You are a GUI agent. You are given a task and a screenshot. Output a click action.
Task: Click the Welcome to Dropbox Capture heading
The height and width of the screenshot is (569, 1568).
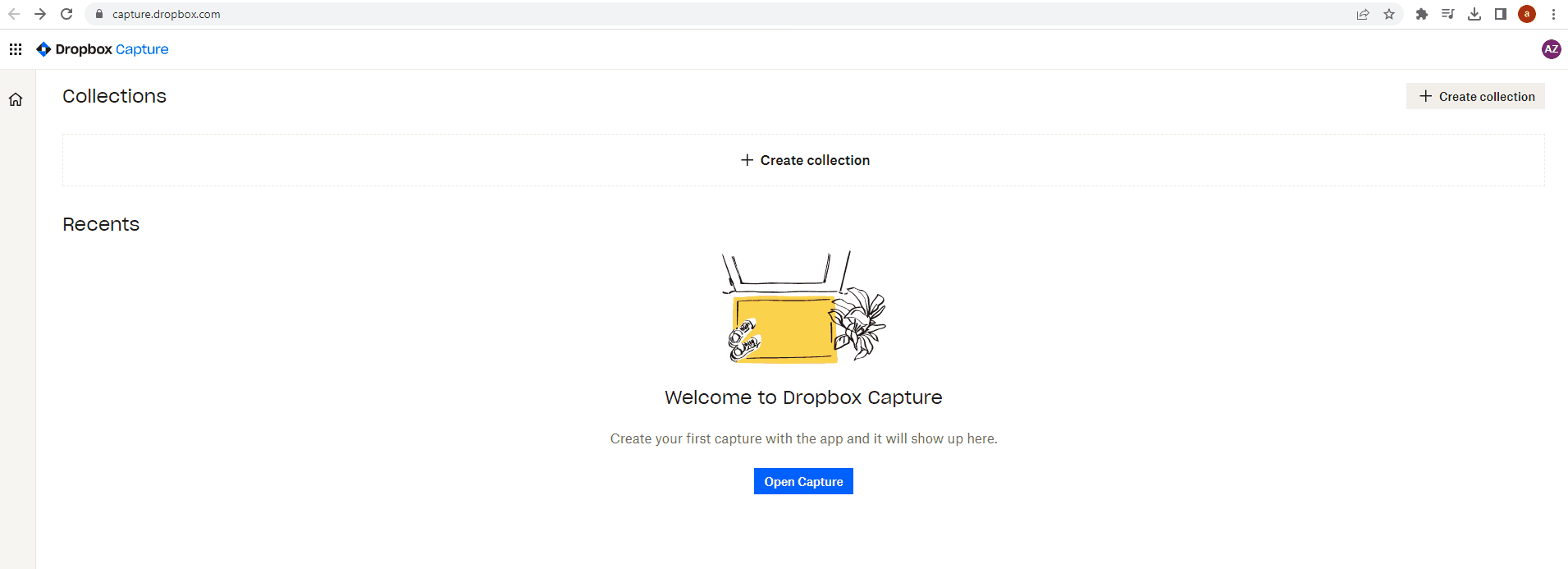click(x=803, y=397)
